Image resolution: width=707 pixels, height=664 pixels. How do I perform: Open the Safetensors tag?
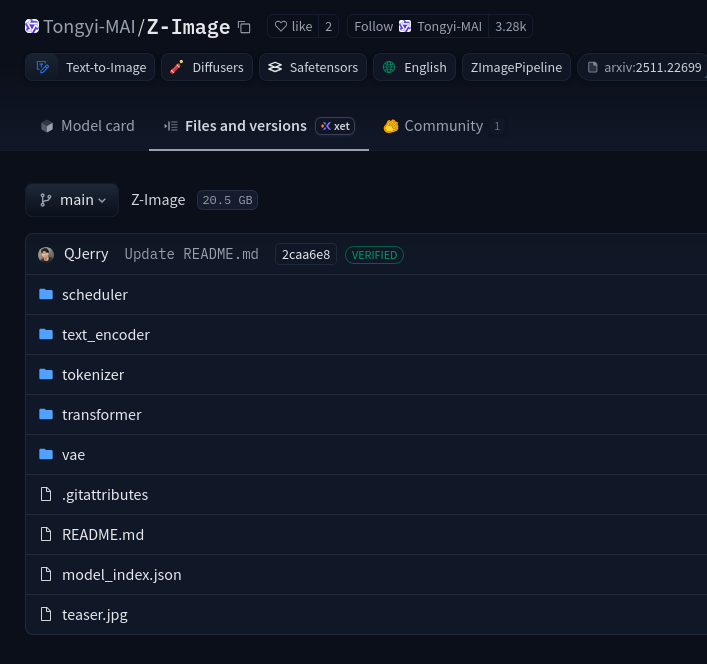tap(313, 67)
